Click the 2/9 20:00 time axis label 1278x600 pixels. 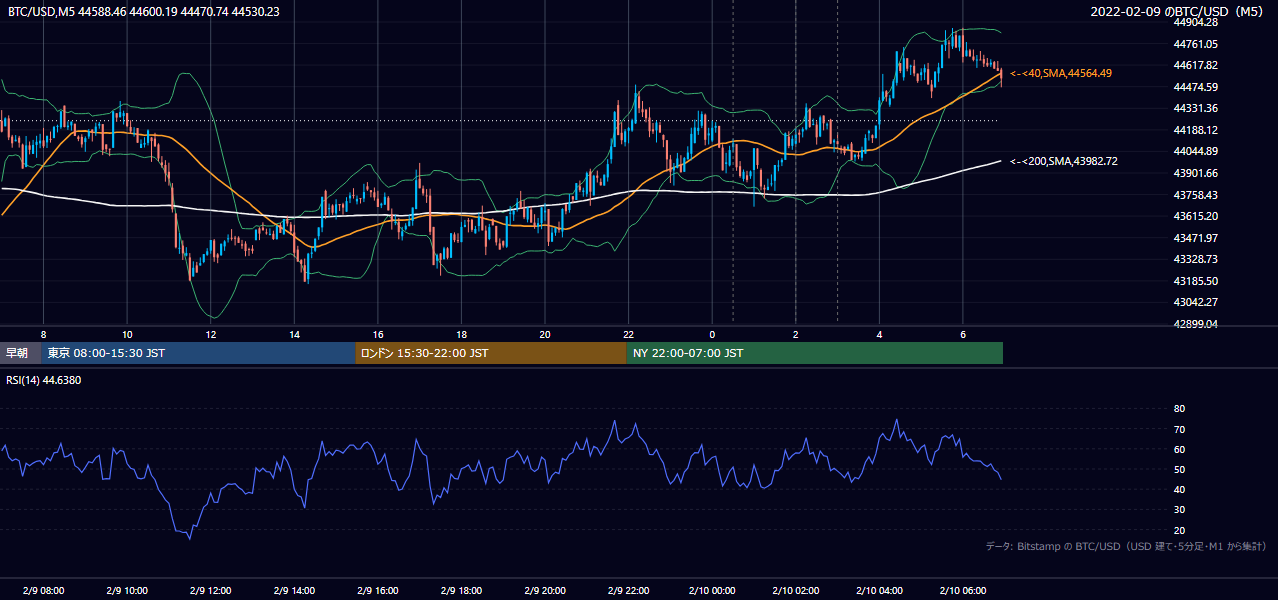pyautogui.click(x=544, y=591)
